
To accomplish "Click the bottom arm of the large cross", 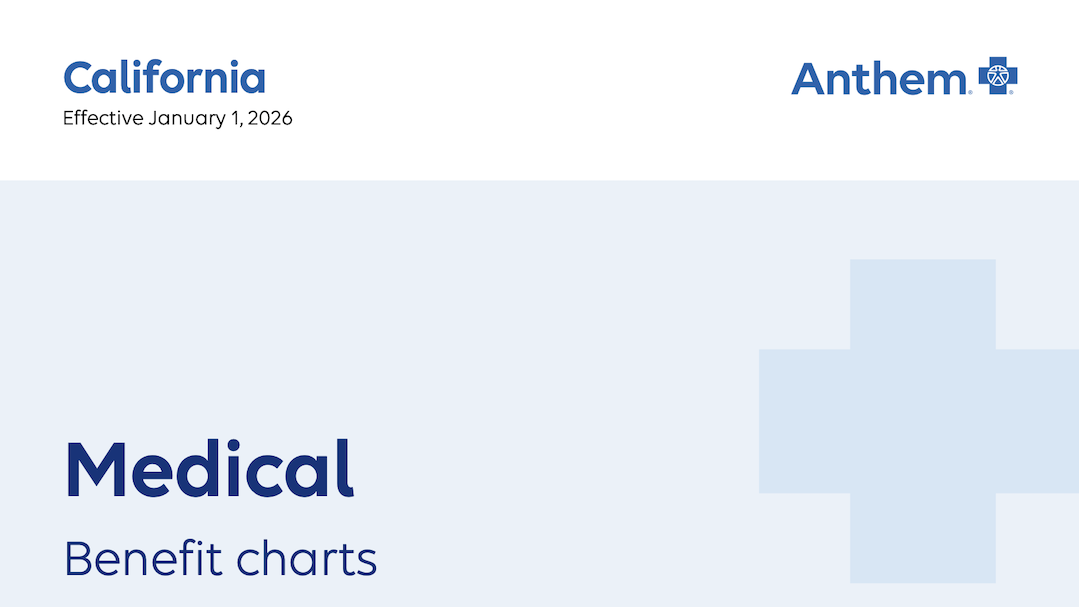I will click(922, 538).
